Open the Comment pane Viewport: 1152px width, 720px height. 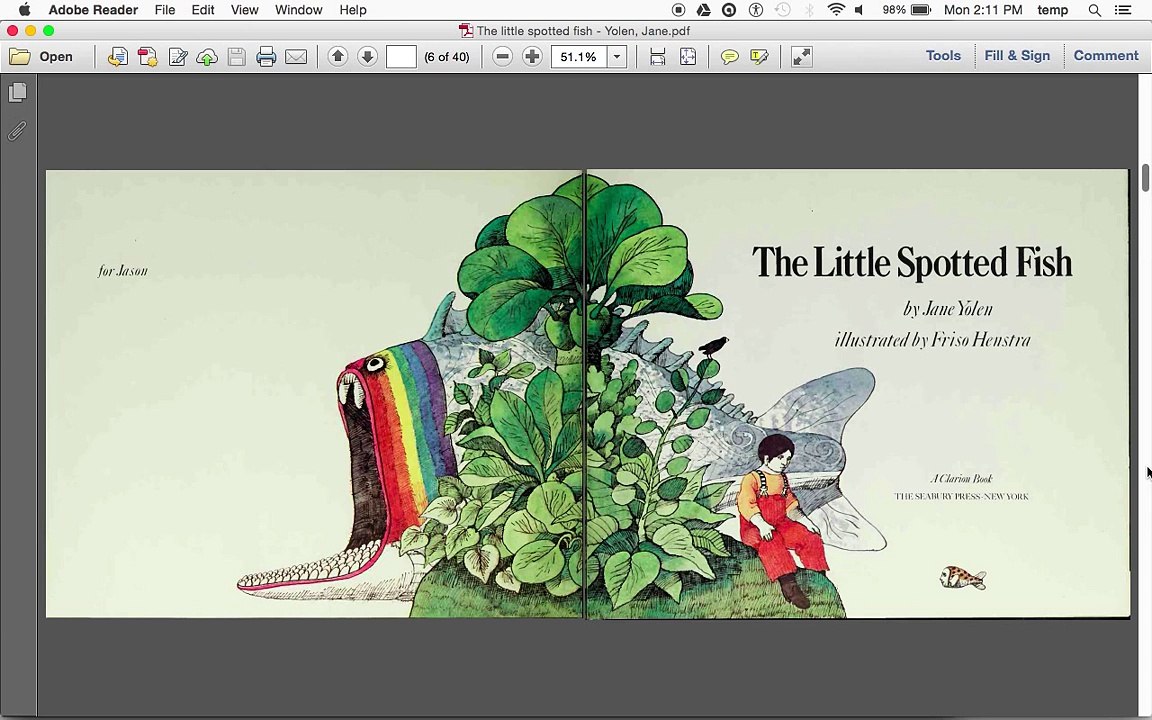click(x=1106, y=56)
